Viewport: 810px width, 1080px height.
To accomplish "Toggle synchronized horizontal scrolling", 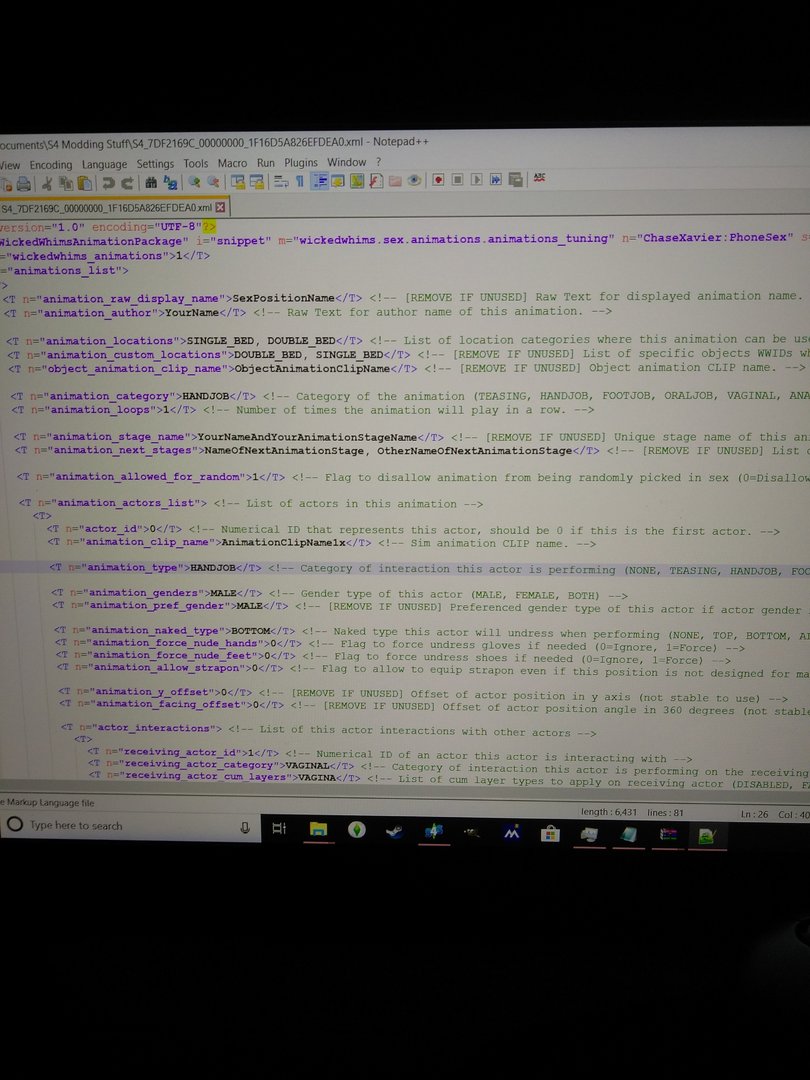I will click(256, 182).
